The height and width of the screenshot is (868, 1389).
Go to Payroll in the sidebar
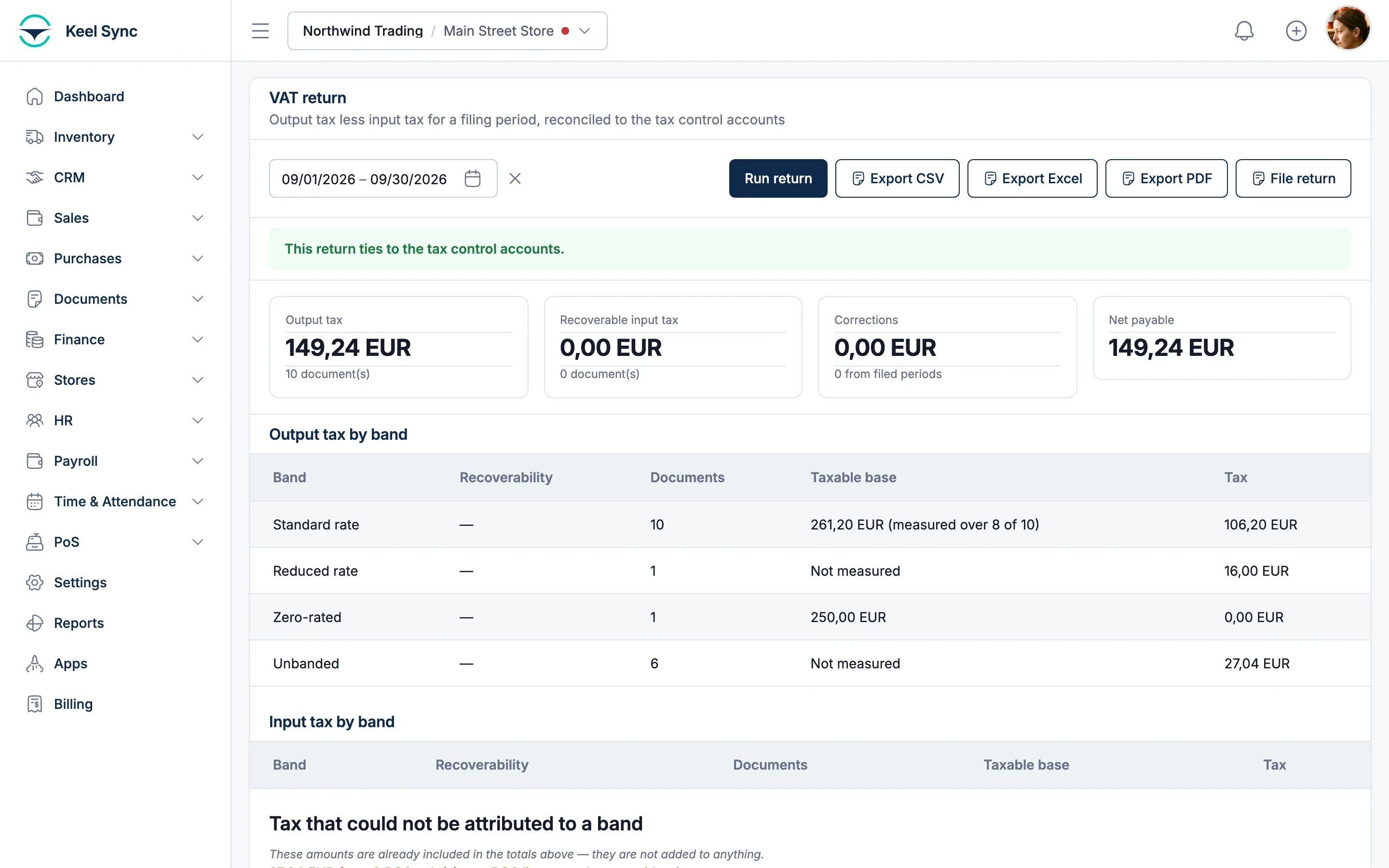76,461
